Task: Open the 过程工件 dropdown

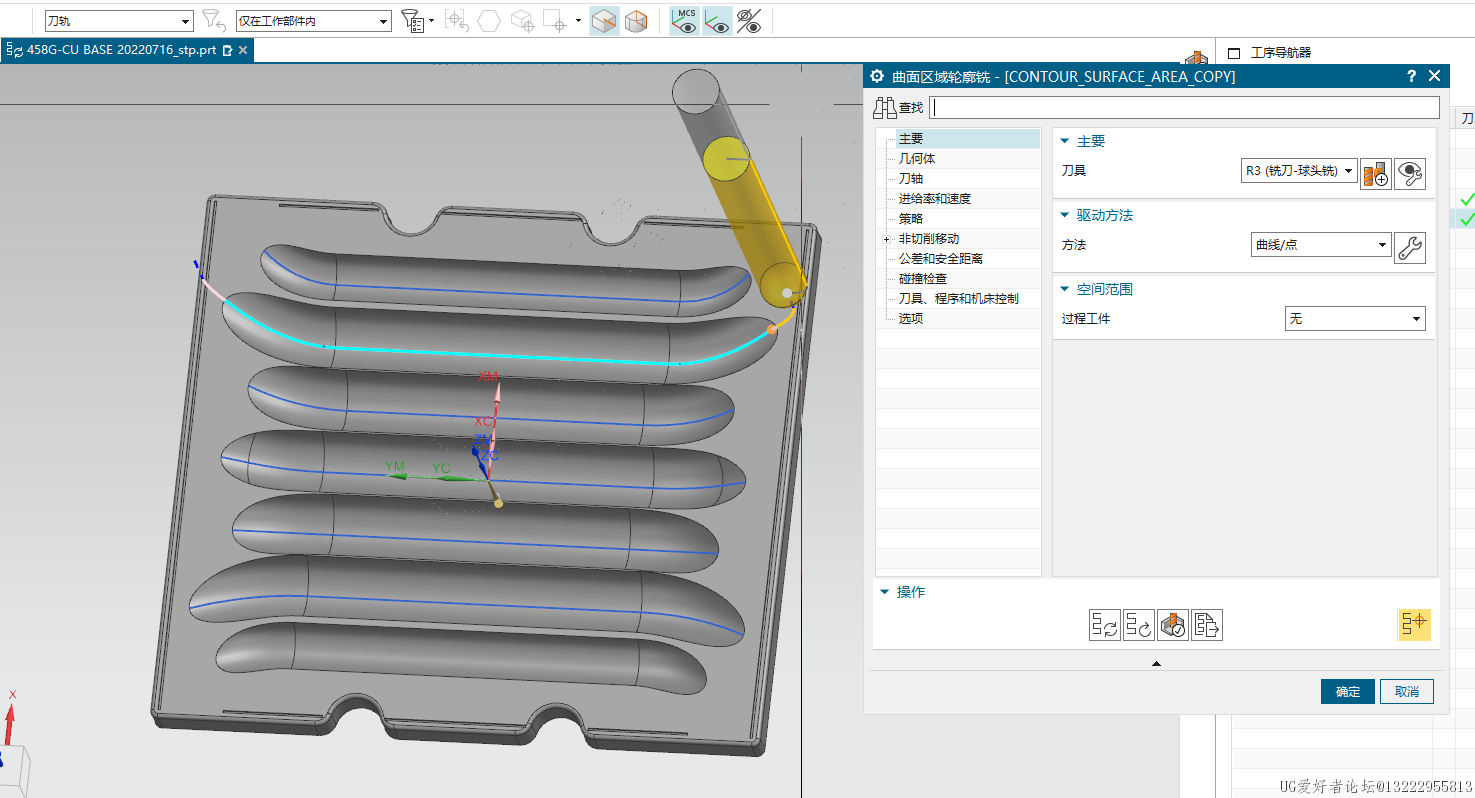Action: click(1355, 319)
